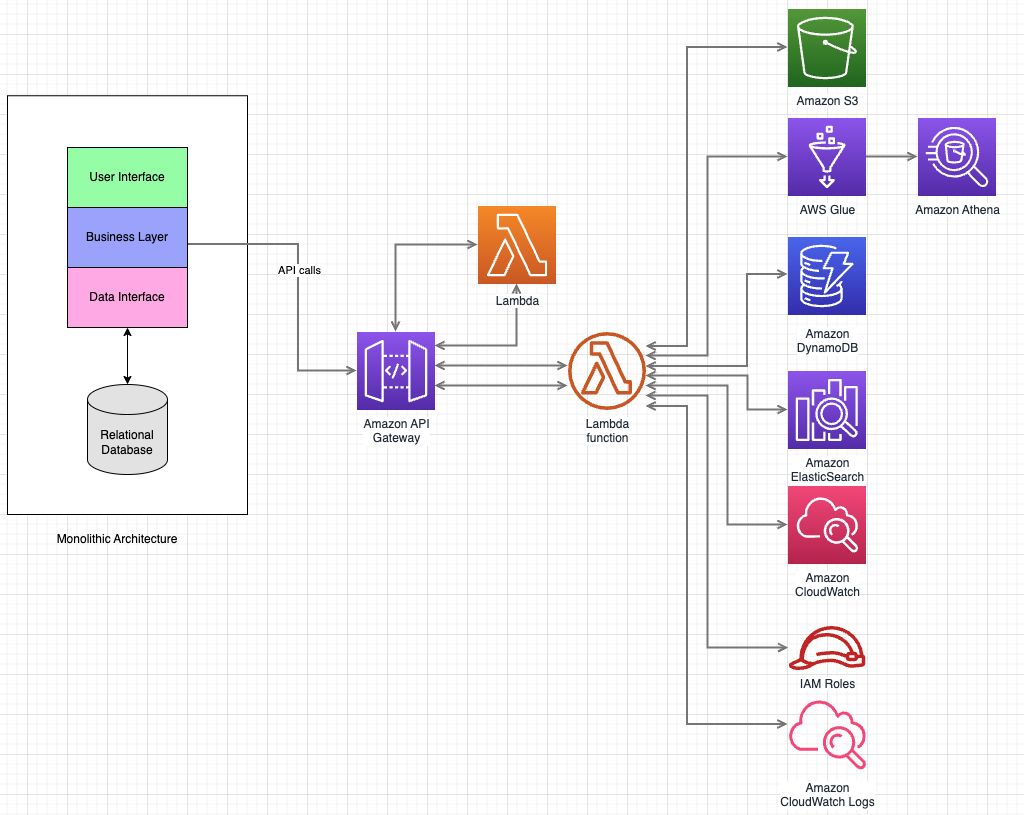This screenshot has width=1024, height=815.
Task: Select the Amazon Athena icon
Action: click(956, 157)
